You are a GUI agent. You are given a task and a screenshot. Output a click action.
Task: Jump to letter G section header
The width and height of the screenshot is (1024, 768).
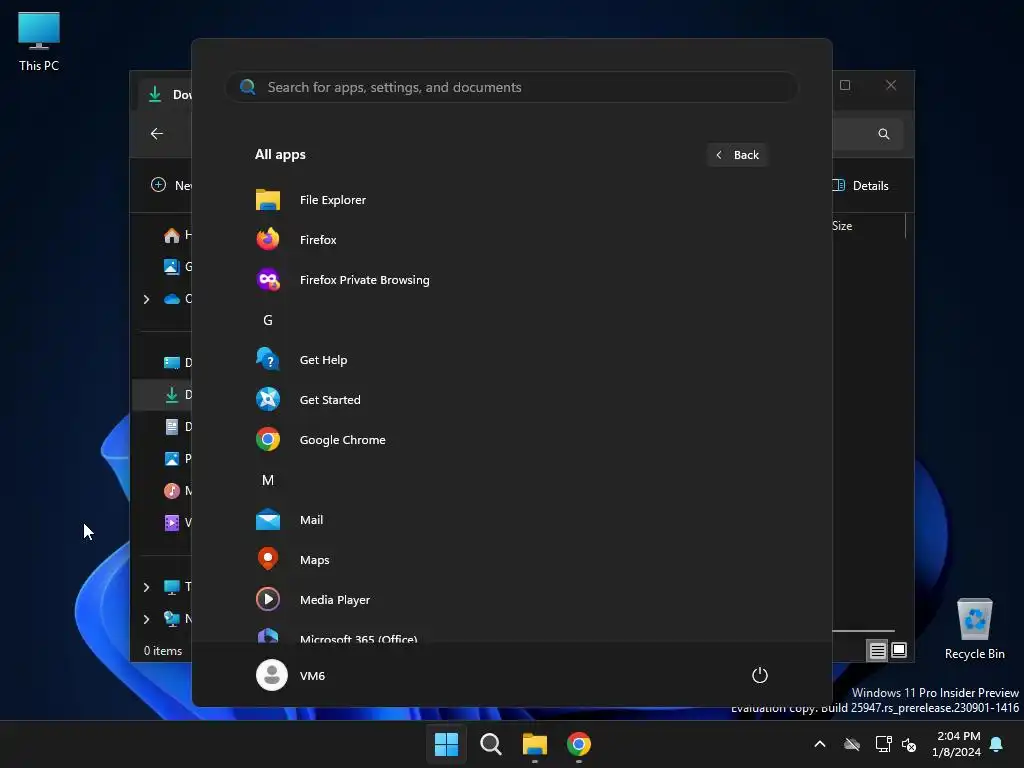pos(268,320)
